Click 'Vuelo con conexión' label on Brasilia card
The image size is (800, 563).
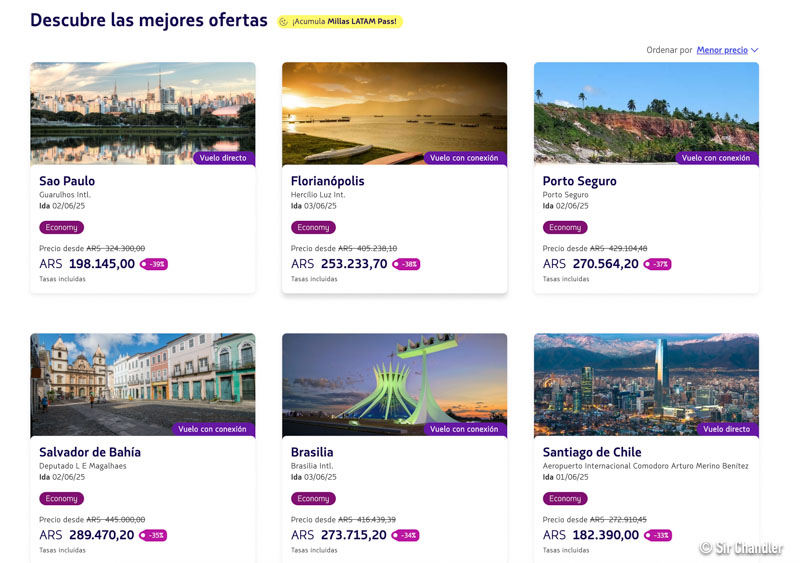(x=464, y=429)
